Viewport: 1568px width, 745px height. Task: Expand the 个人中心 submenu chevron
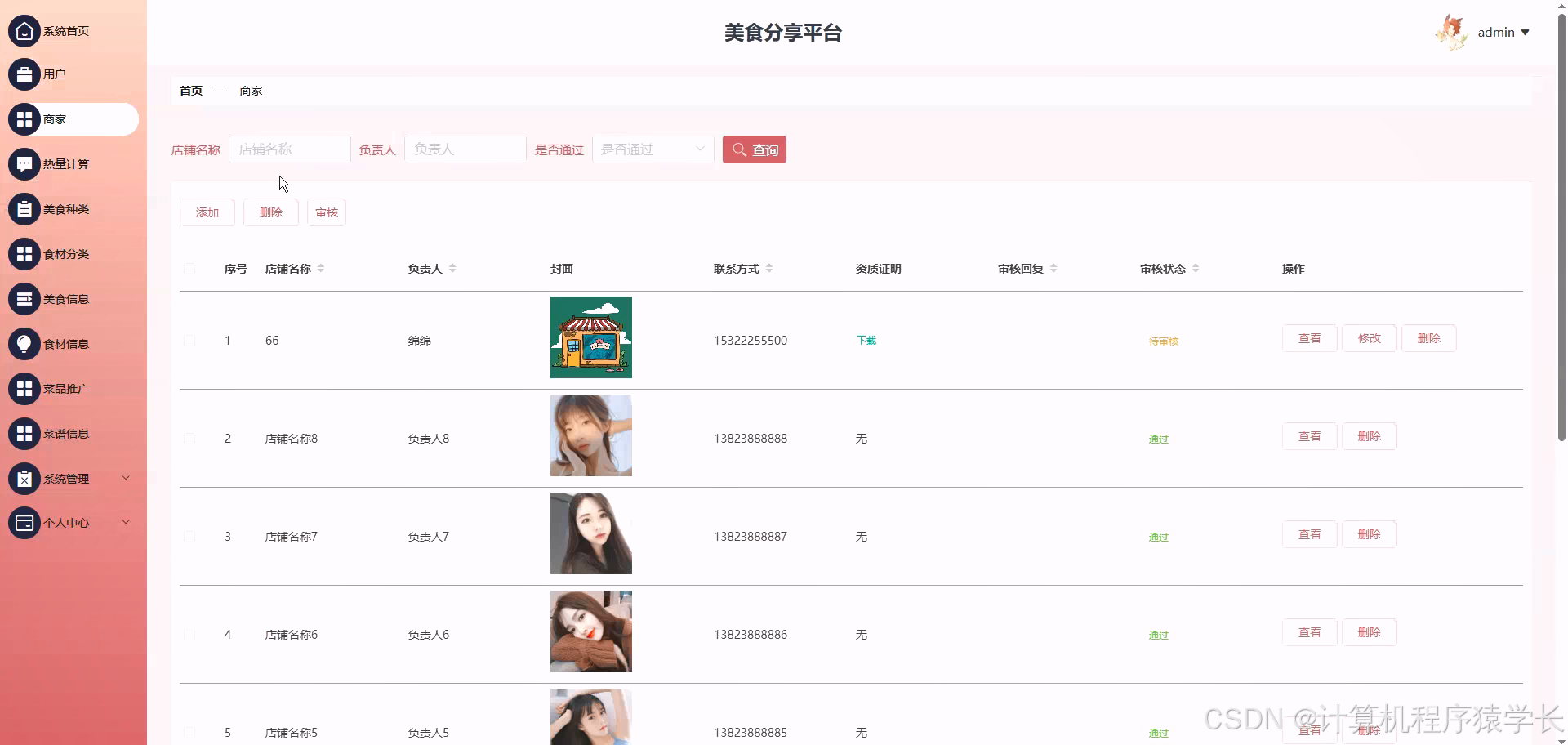[x=126, y=522]
